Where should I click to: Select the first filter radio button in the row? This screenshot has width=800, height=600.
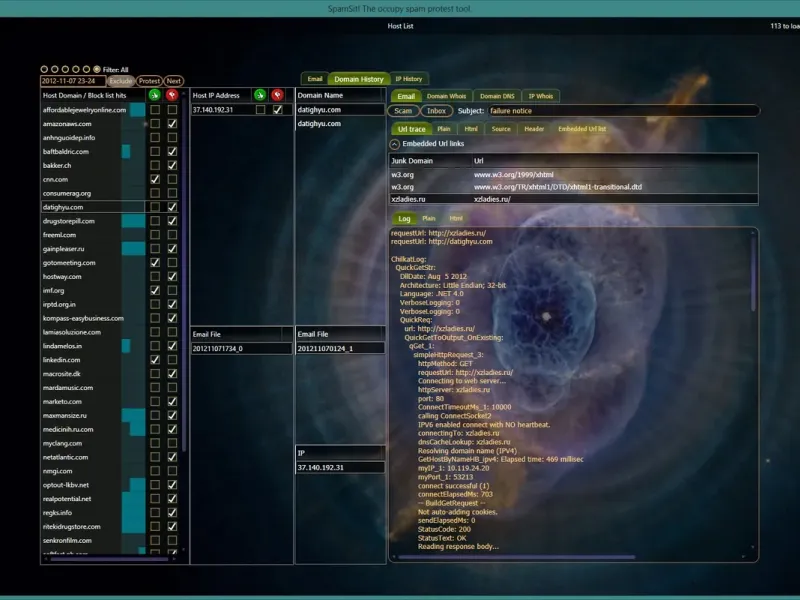(x=44, y=69)
